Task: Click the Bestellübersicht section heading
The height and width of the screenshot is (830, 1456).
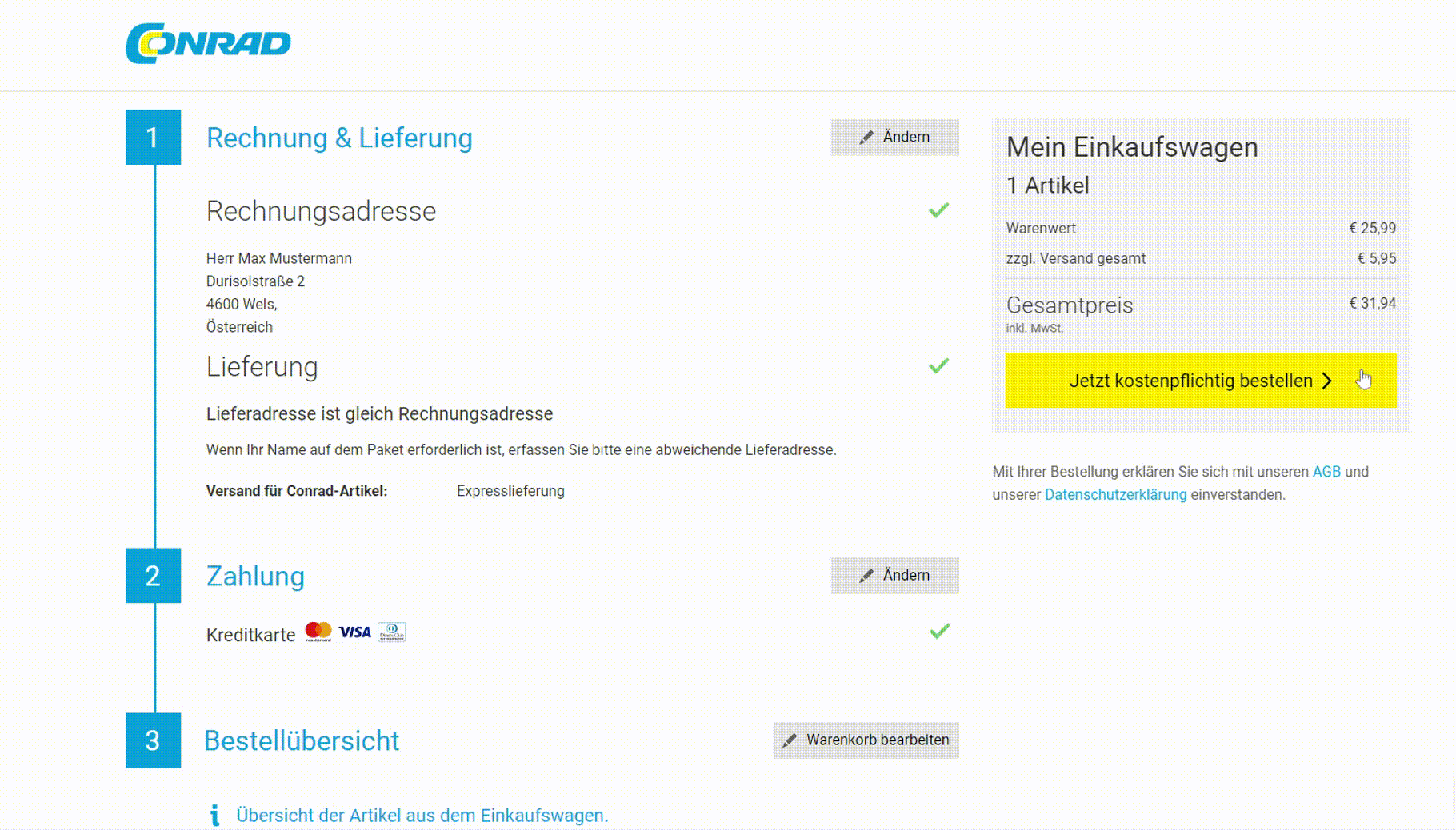Action: pyautogui.click(x=302, y=740)
